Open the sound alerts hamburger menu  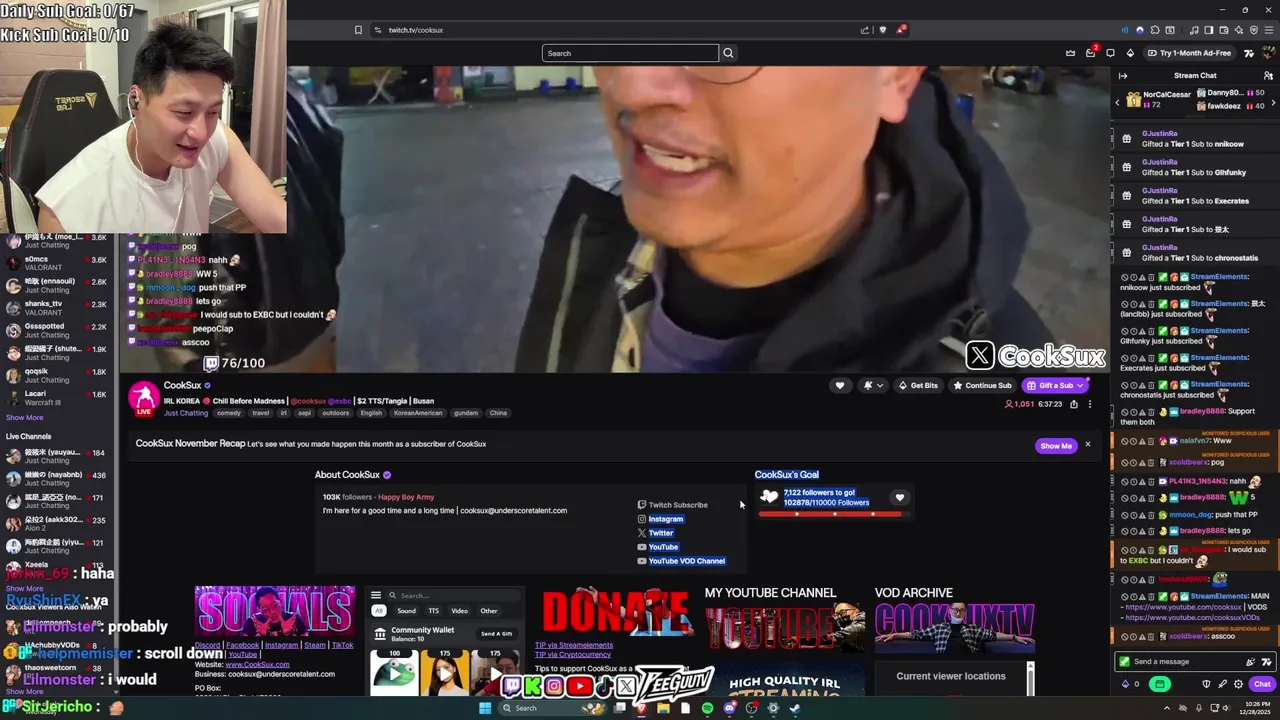pyautogui.click(x=376, y=595)
